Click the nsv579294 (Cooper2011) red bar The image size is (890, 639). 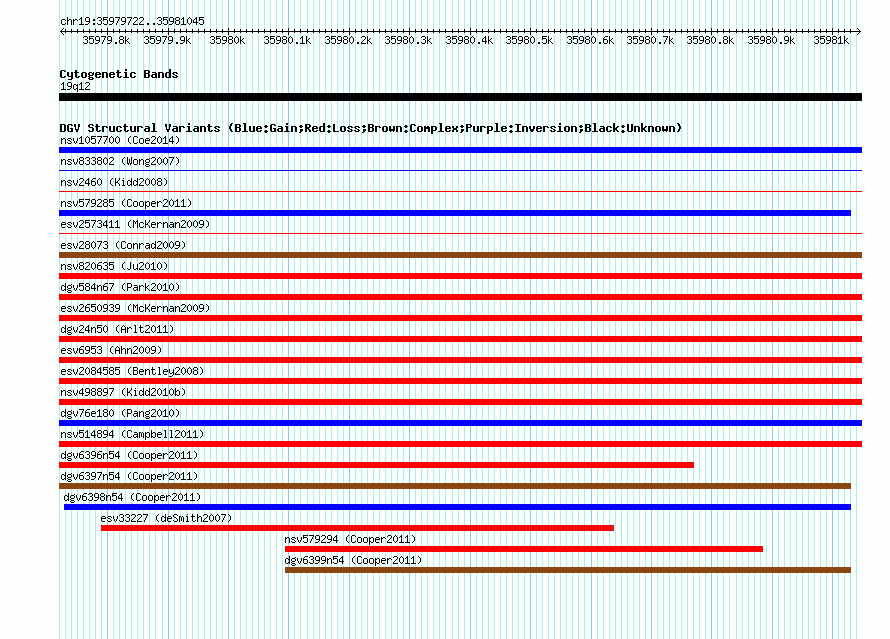click(524, 549)
